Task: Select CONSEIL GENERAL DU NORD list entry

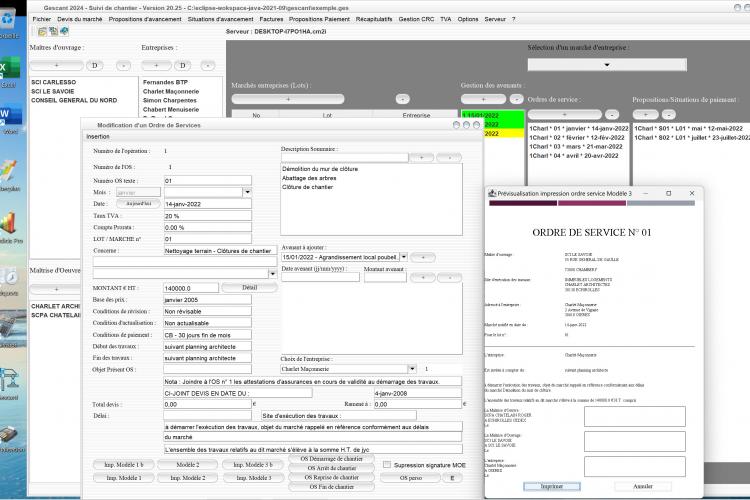Action: 74,100
